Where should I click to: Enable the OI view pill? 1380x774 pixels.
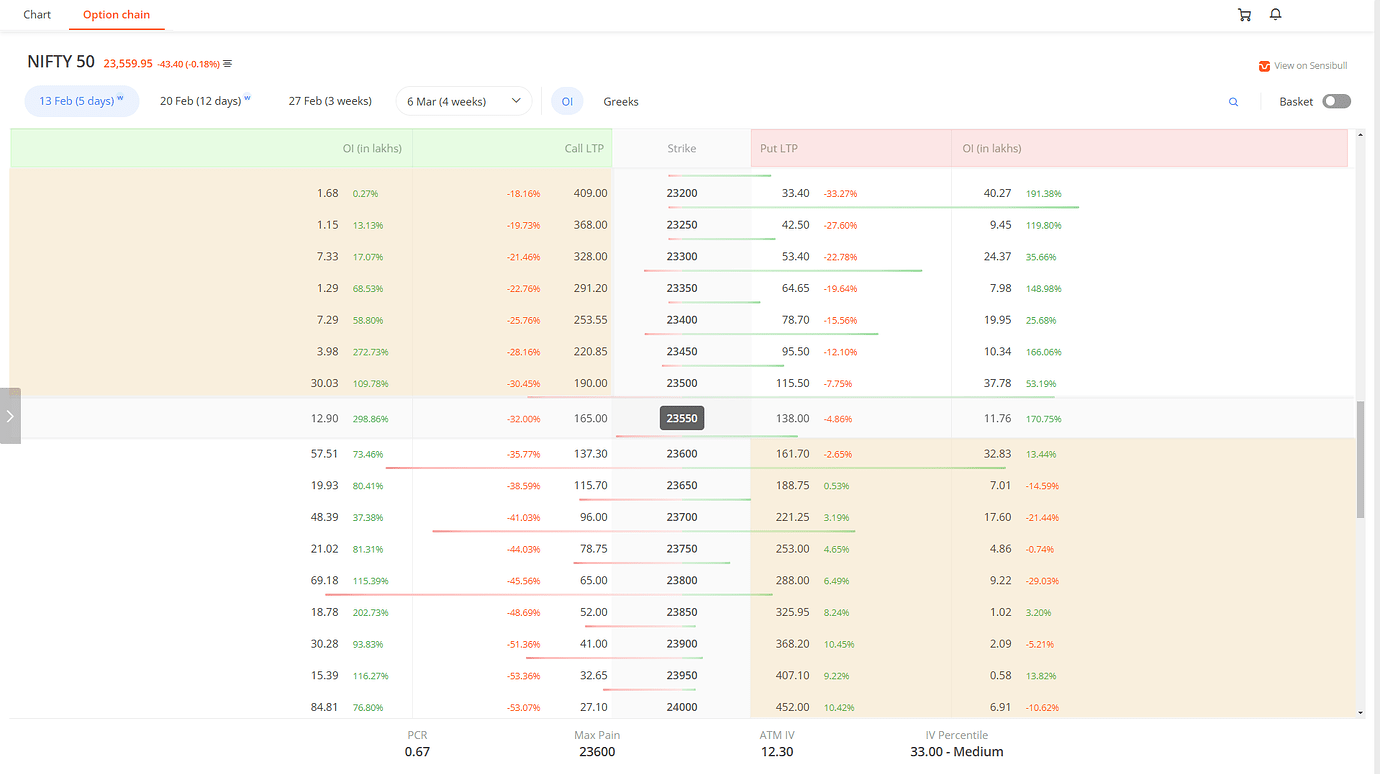567,101
